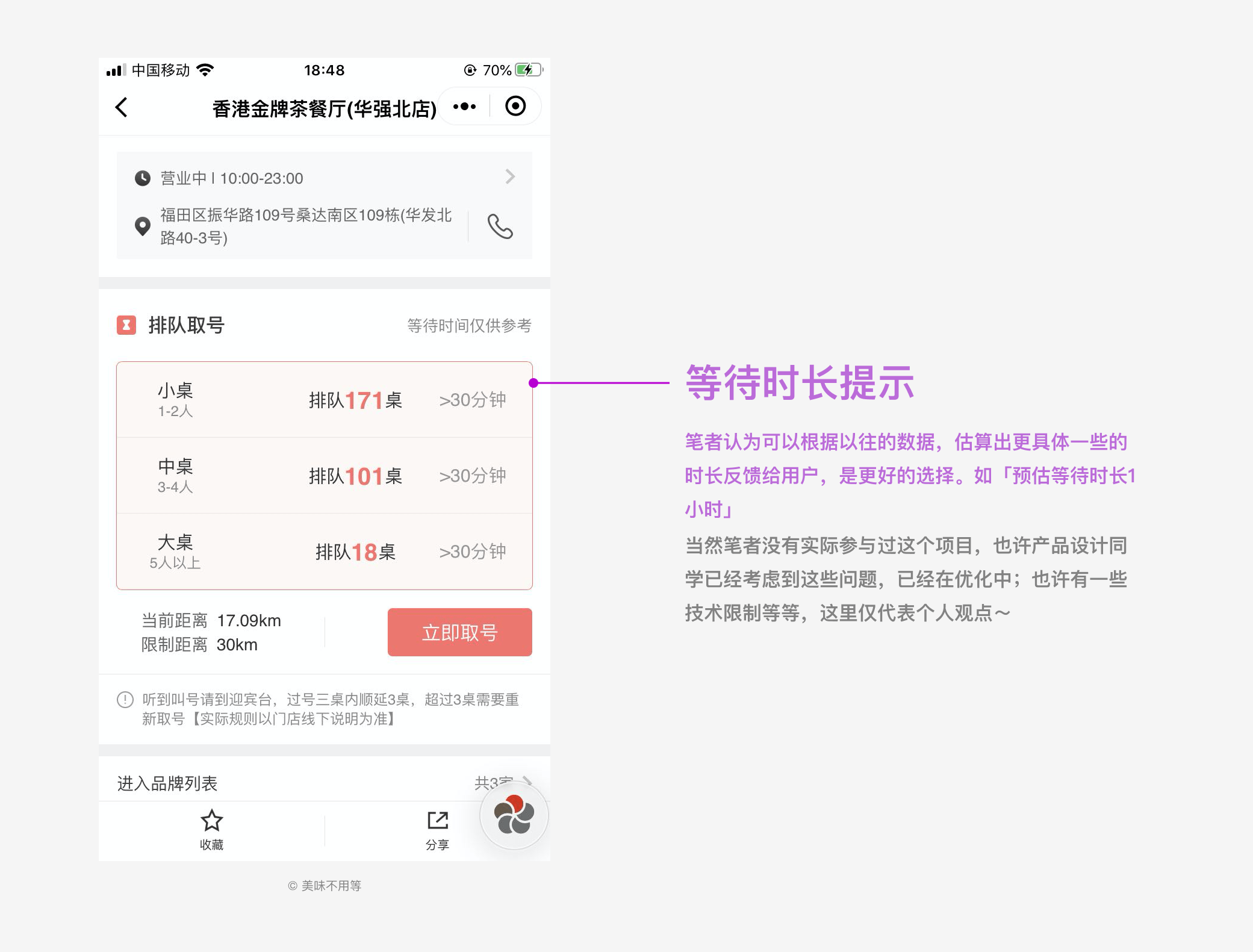Tap the 分享 share icon
This screenshot has width=1253, height=952.
(x=438, y=821)
